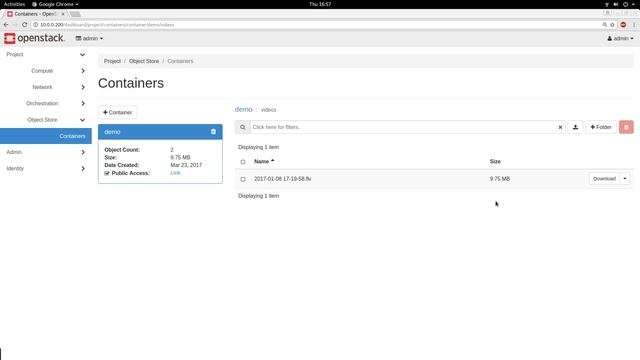Reload the page in Chrome
This screenshot has height=360, width=640.
click(x=24, y=24)
